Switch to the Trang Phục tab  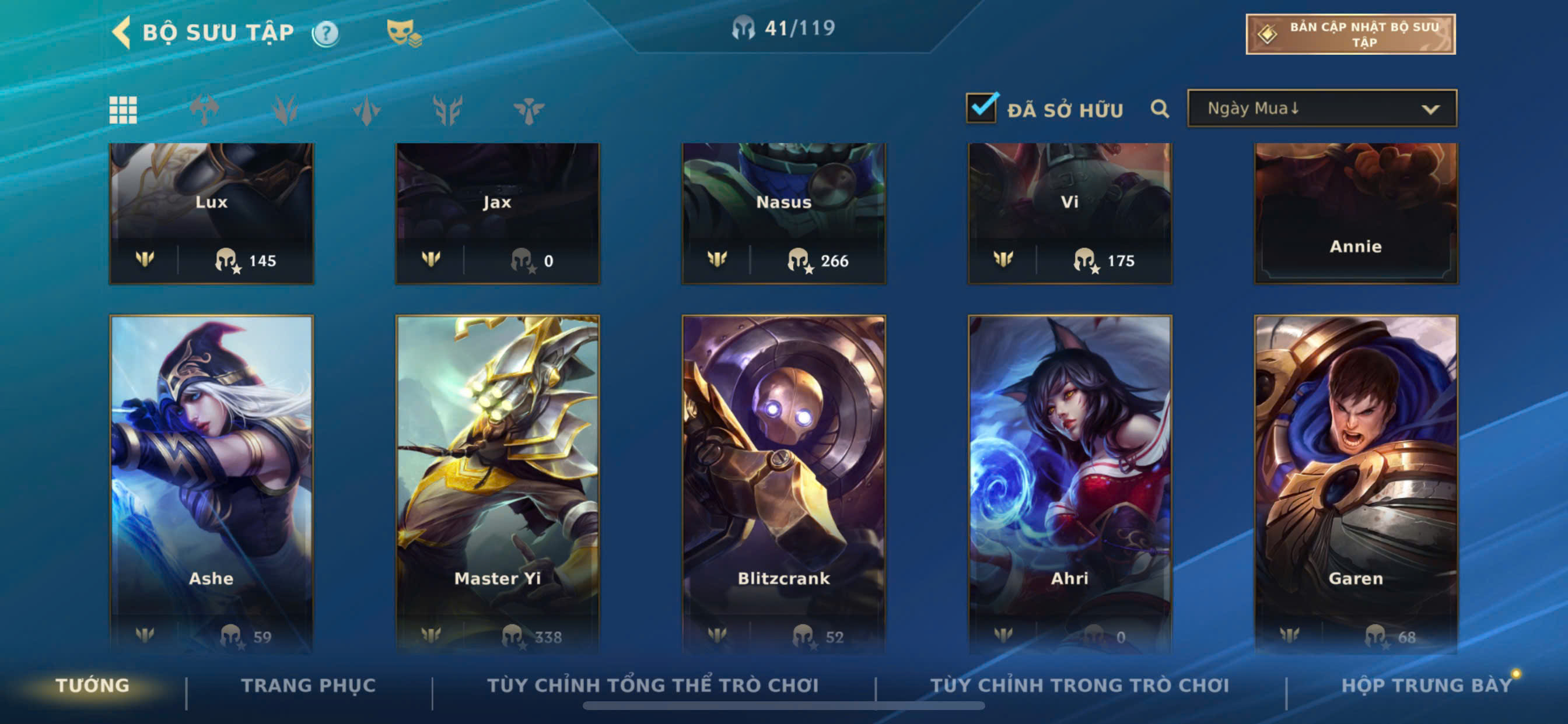click(309, 686)
